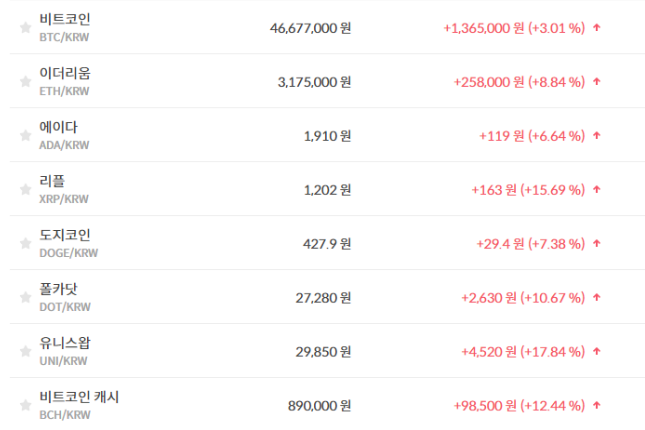Screen dimensions: 645x430
Task: Click the rise arrow in XRP row
Action: tap(597, 189)
